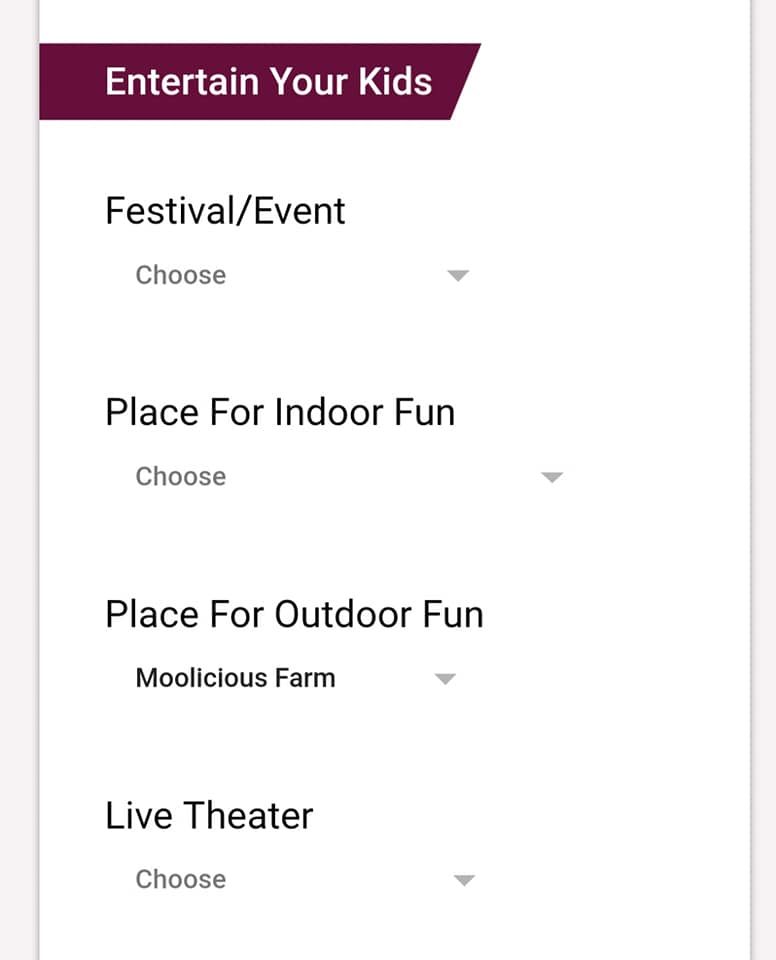Click the Live Theater question label
Viewport: 776px width, 960px height.
click(209, 816)
